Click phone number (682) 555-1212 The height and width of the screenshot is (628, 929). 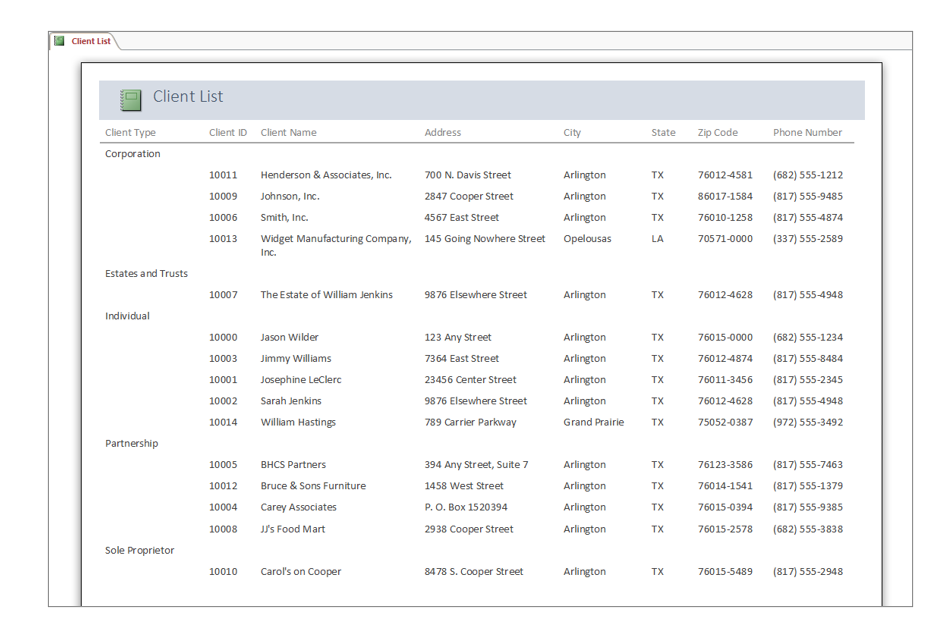coord(808,175)
